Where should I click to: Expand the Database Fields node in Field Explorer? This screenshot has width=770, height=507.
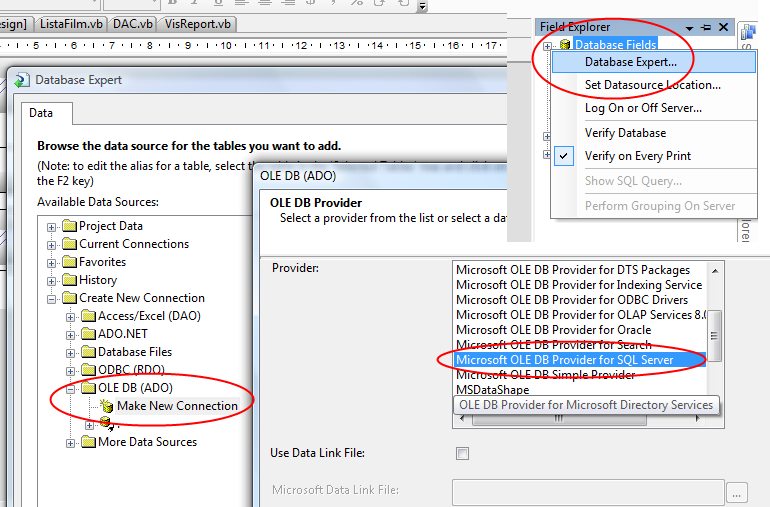pyautogui.click(x=547, y=46)
